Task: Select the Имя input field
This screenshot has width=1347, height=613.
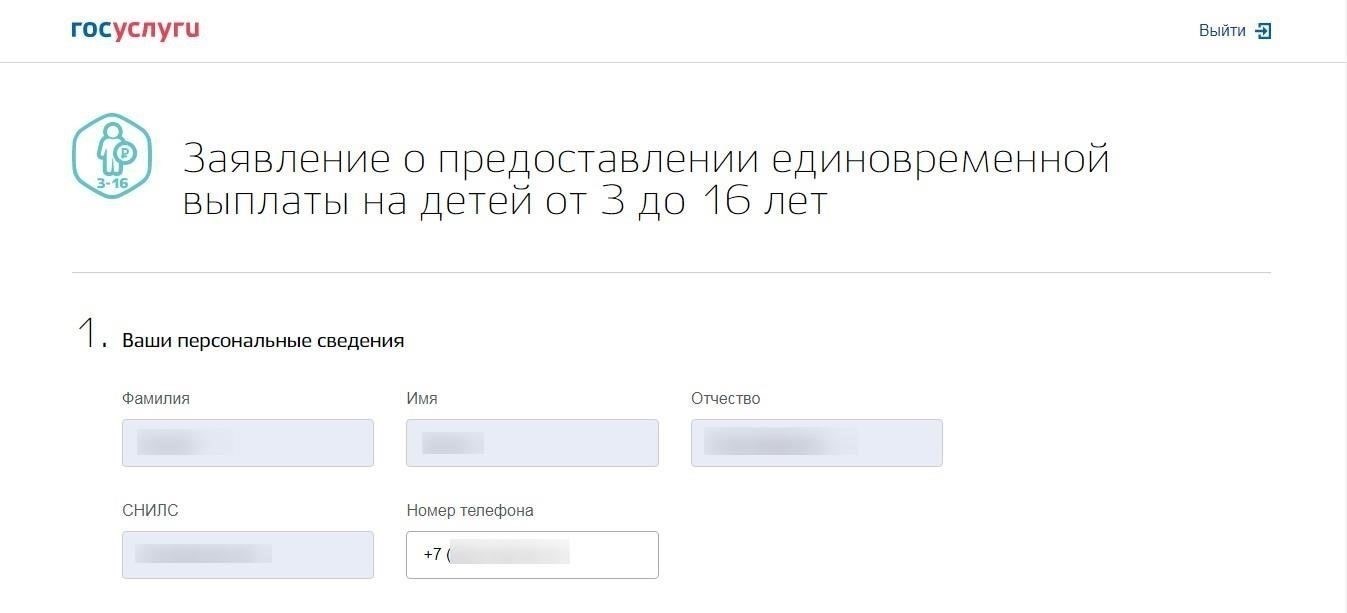Action: [532, 443]
